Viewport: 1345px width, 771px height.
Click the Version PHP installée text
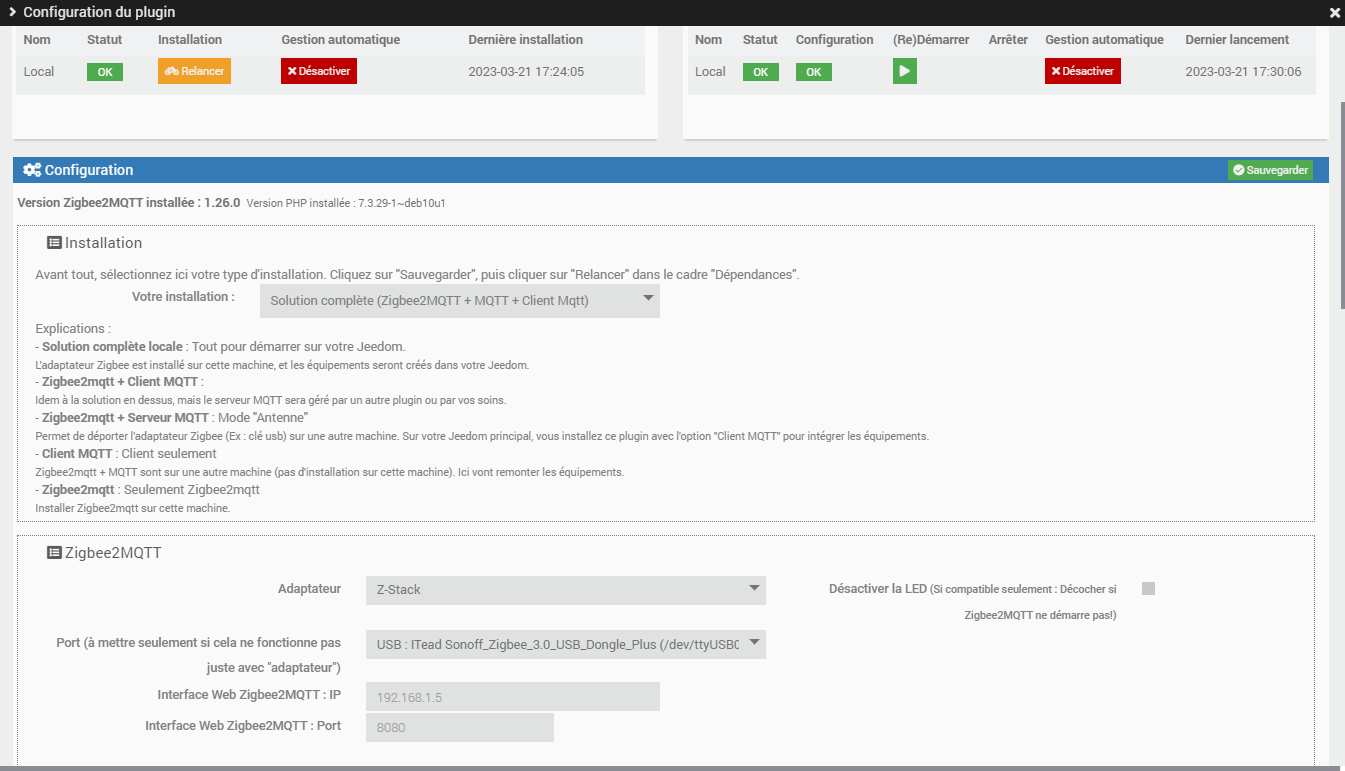346,203
